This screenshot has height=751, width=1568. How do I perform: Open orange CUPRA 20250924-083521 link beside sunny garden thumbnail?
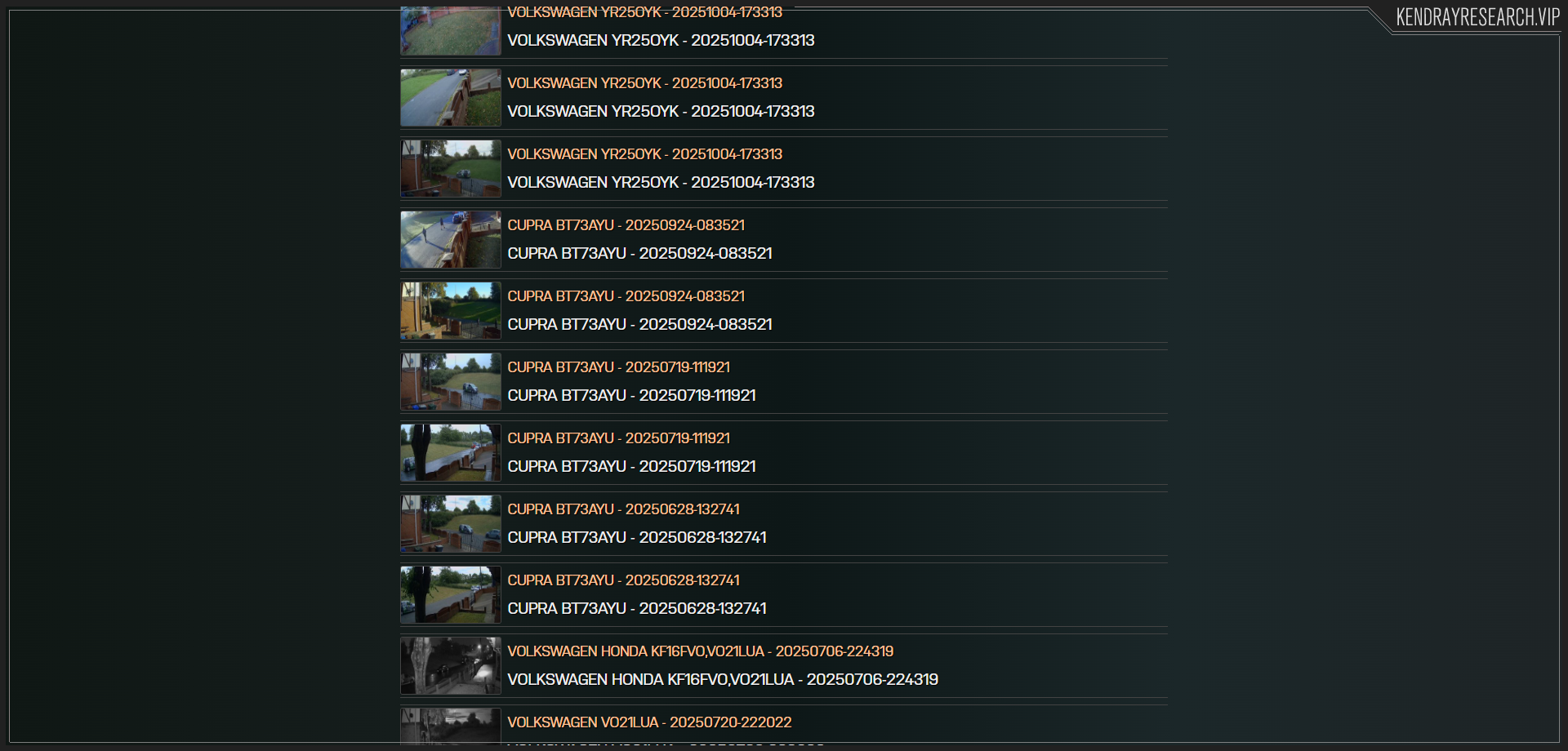point(626,296)
